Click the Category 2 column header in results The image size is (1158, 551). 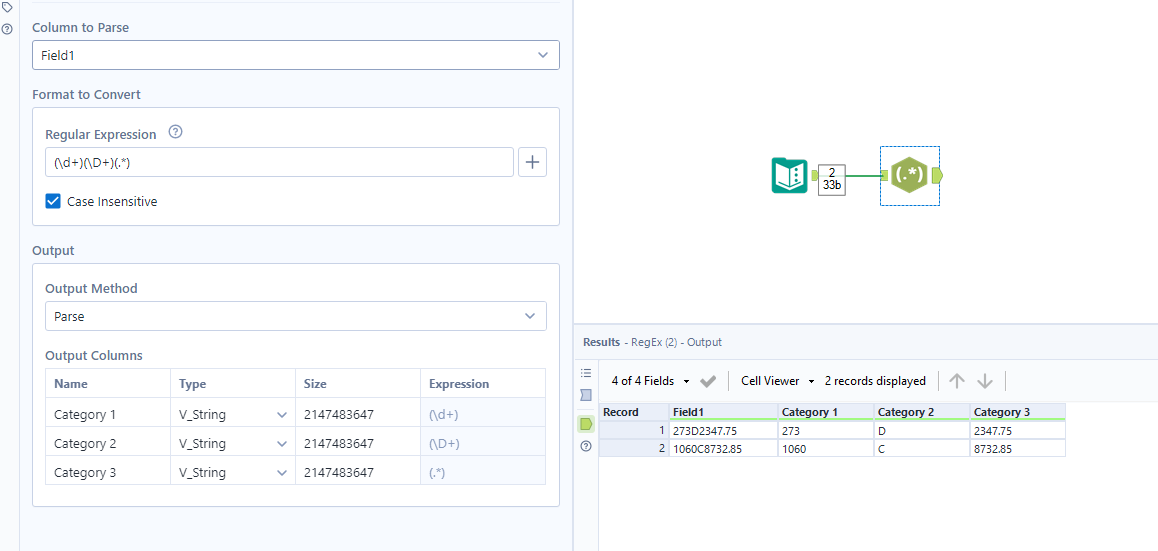(x=921, y=412)
